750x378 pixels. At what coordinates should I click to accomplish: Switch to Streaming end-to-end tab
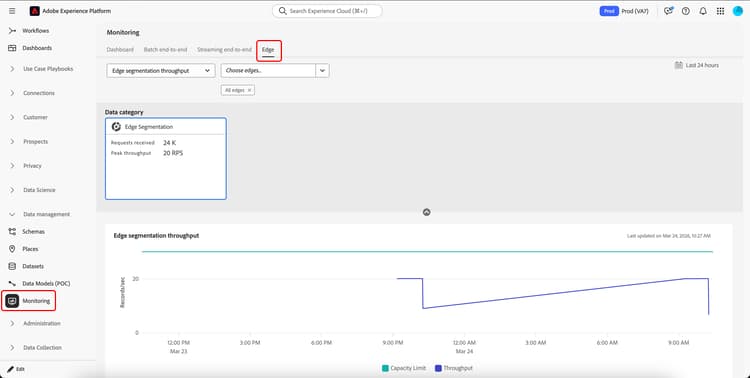click(224, 50)
